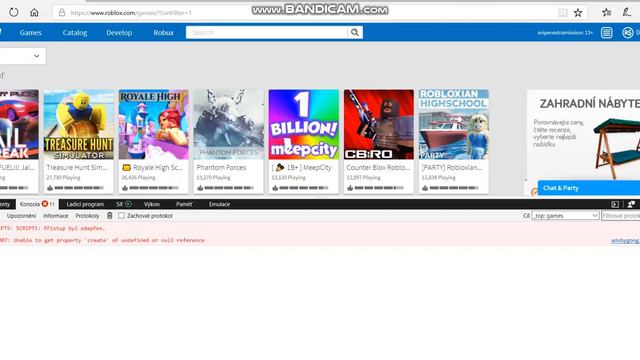Toggle Zachovat protokol checkbox
This screenshot has width=640, height=360.
(121, 216)
